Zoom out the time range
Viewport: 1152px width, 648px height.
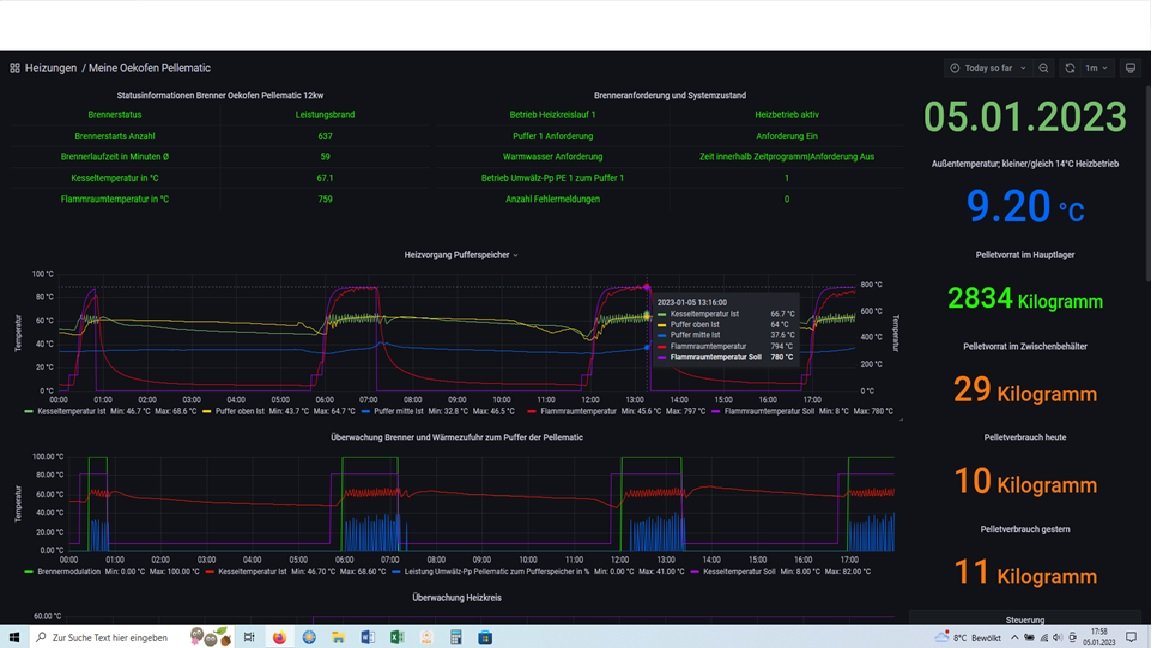pyautogui.click(x=1043, y=68)
